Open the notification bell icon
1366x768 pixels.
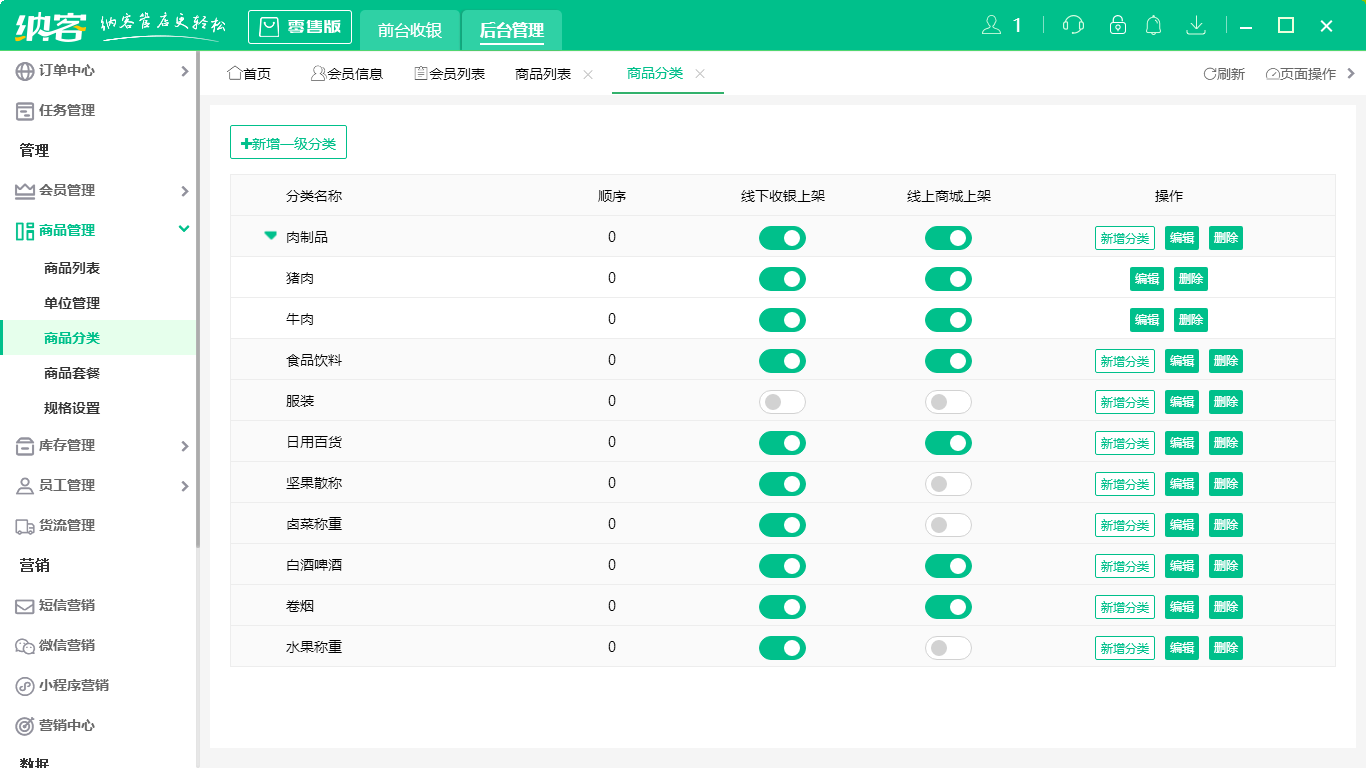click(x=1154, y=25)
